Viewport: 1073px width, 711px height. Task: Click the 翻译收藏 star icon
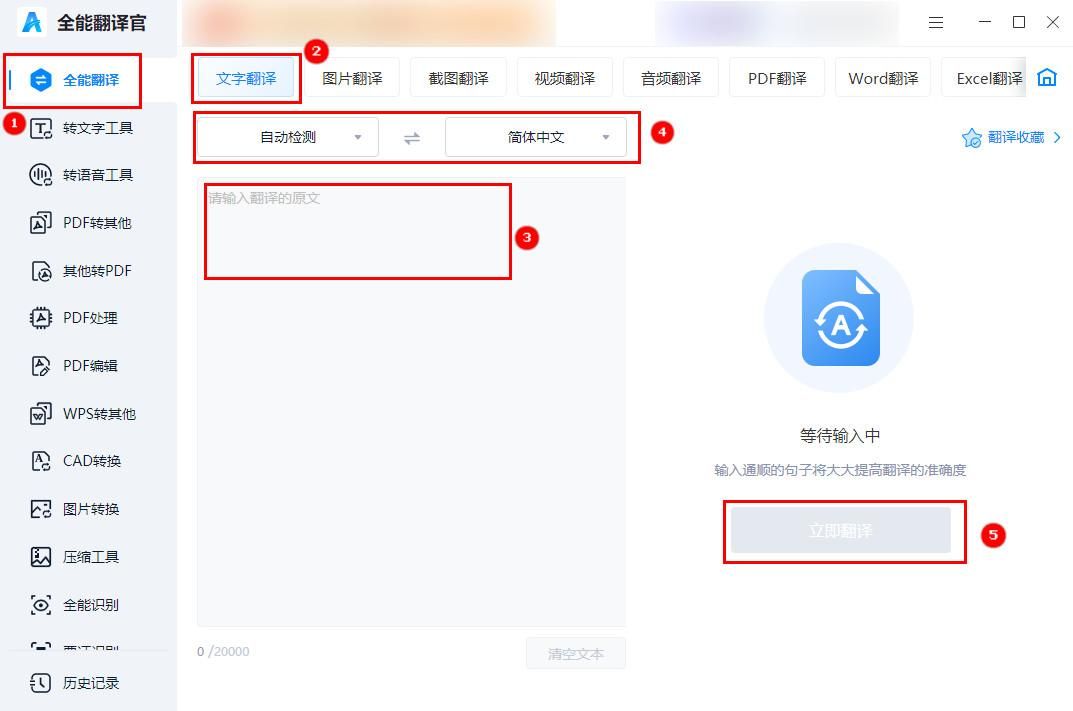[x=972, y=138]
